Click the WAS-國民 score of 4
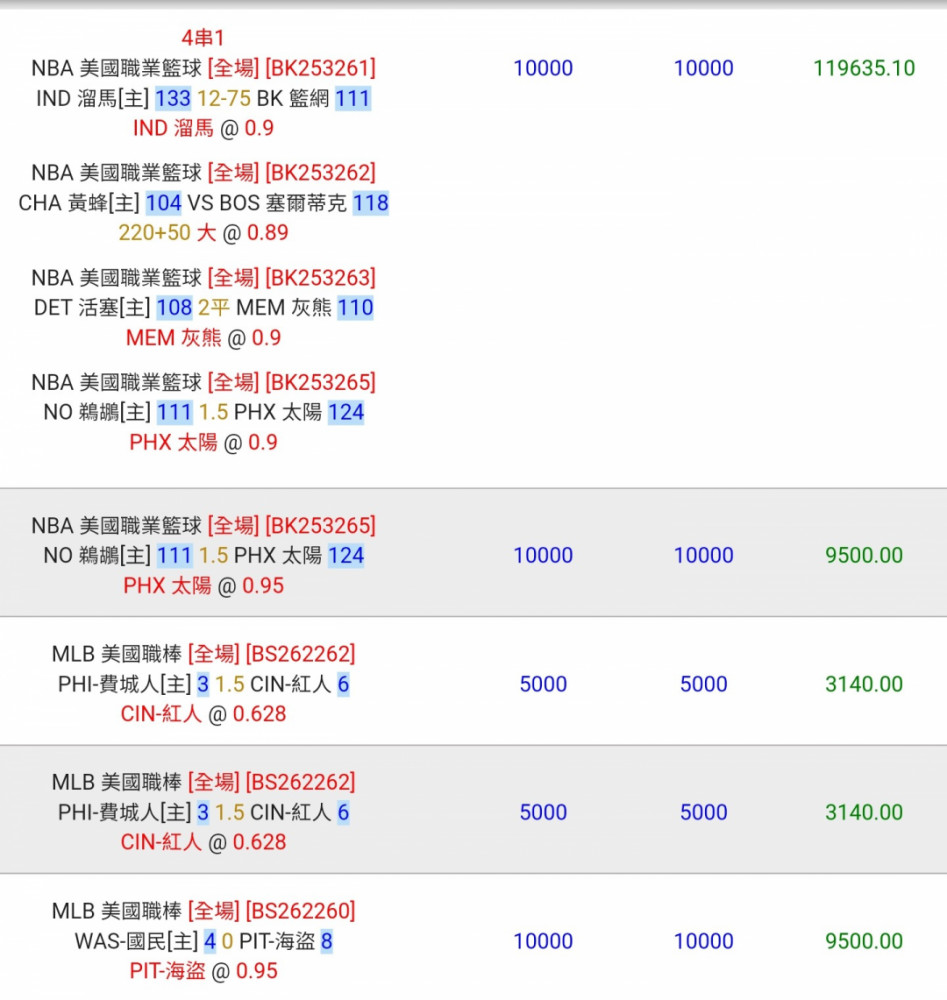 point(210,941)
